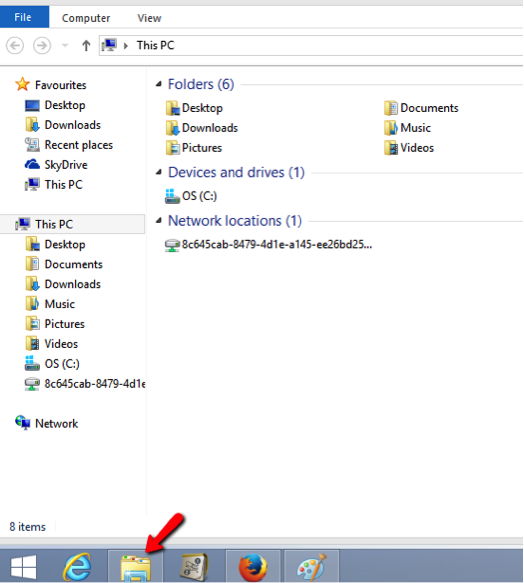The height and width of the screenshot is (583, 524).
Task: Select Favourites star icon in navigation pane
Action: [22, 84]
